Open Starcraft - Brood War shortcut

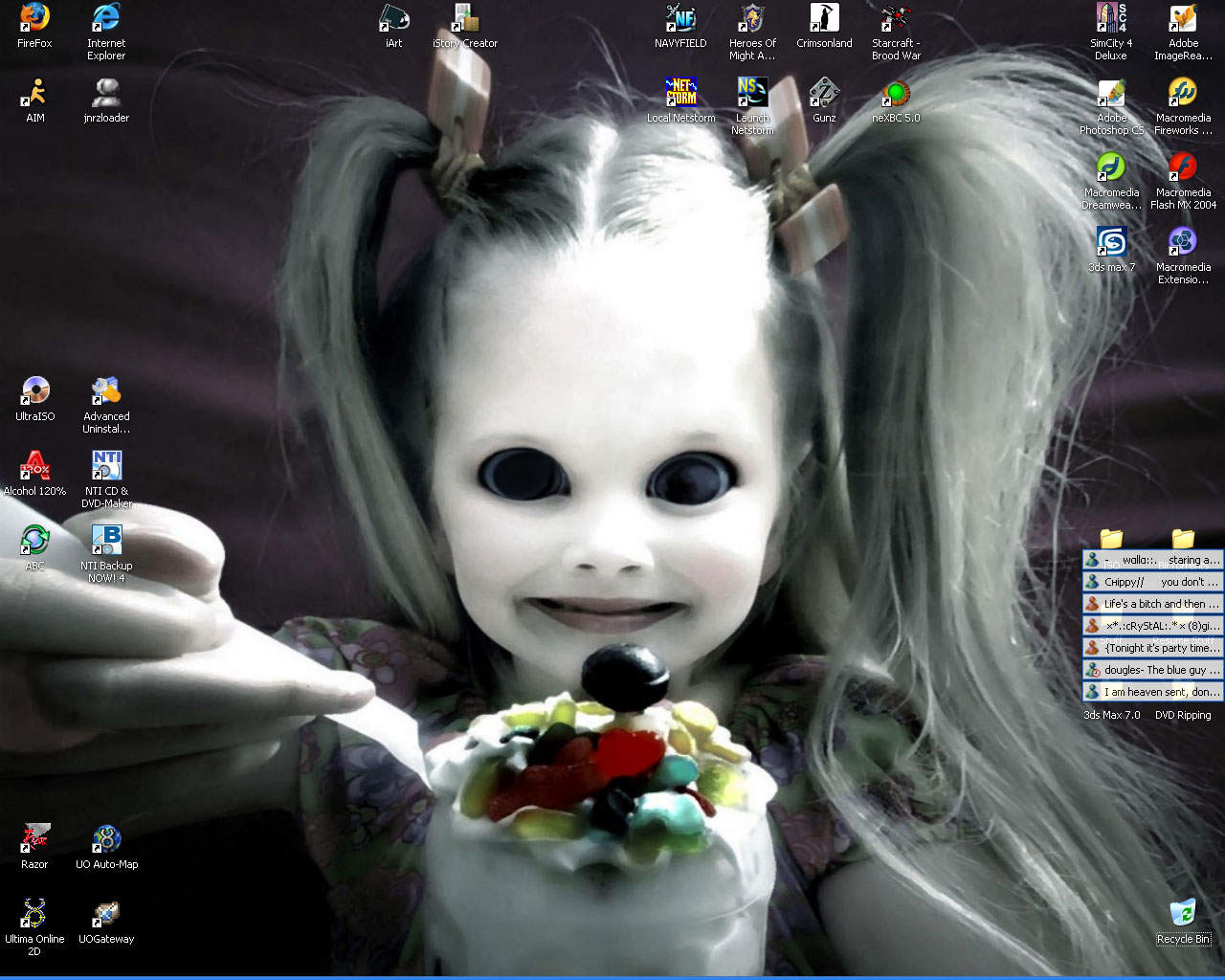tap(896, 19)
